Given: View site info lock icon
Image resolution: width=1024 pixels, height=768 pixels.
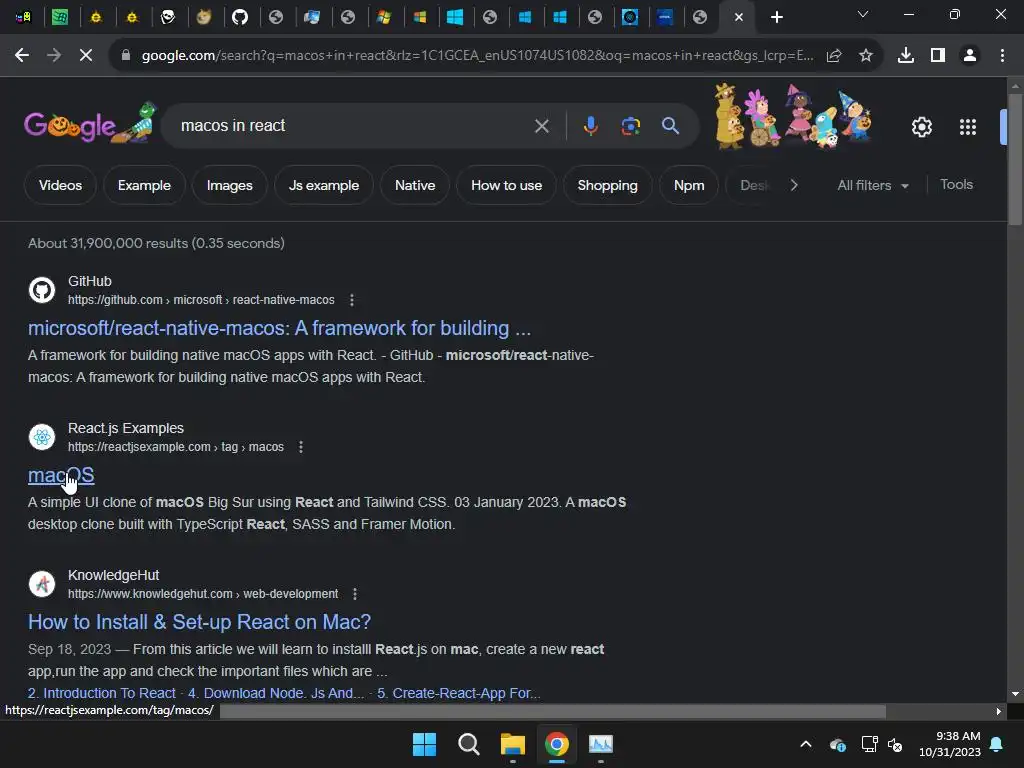Looking at the screenshot, I should pos(125,56).
